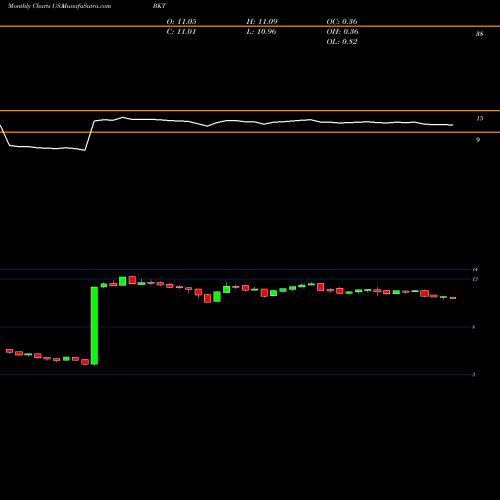Select the low price 'L: 10.96' value
The width and height of the screenshot is (500, 500).
coord(261,32)
